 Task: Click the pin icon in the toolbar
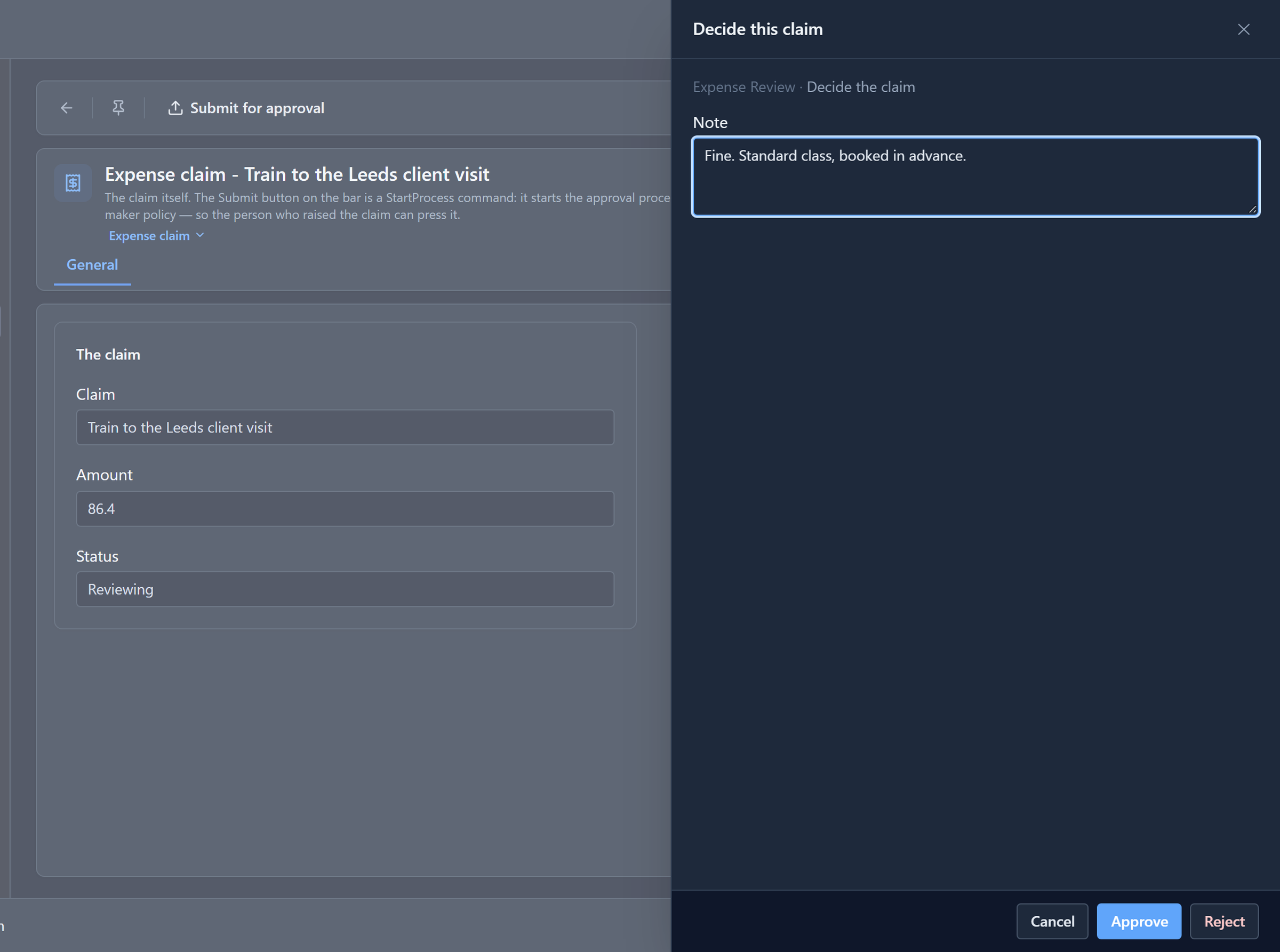coord(118,108)
